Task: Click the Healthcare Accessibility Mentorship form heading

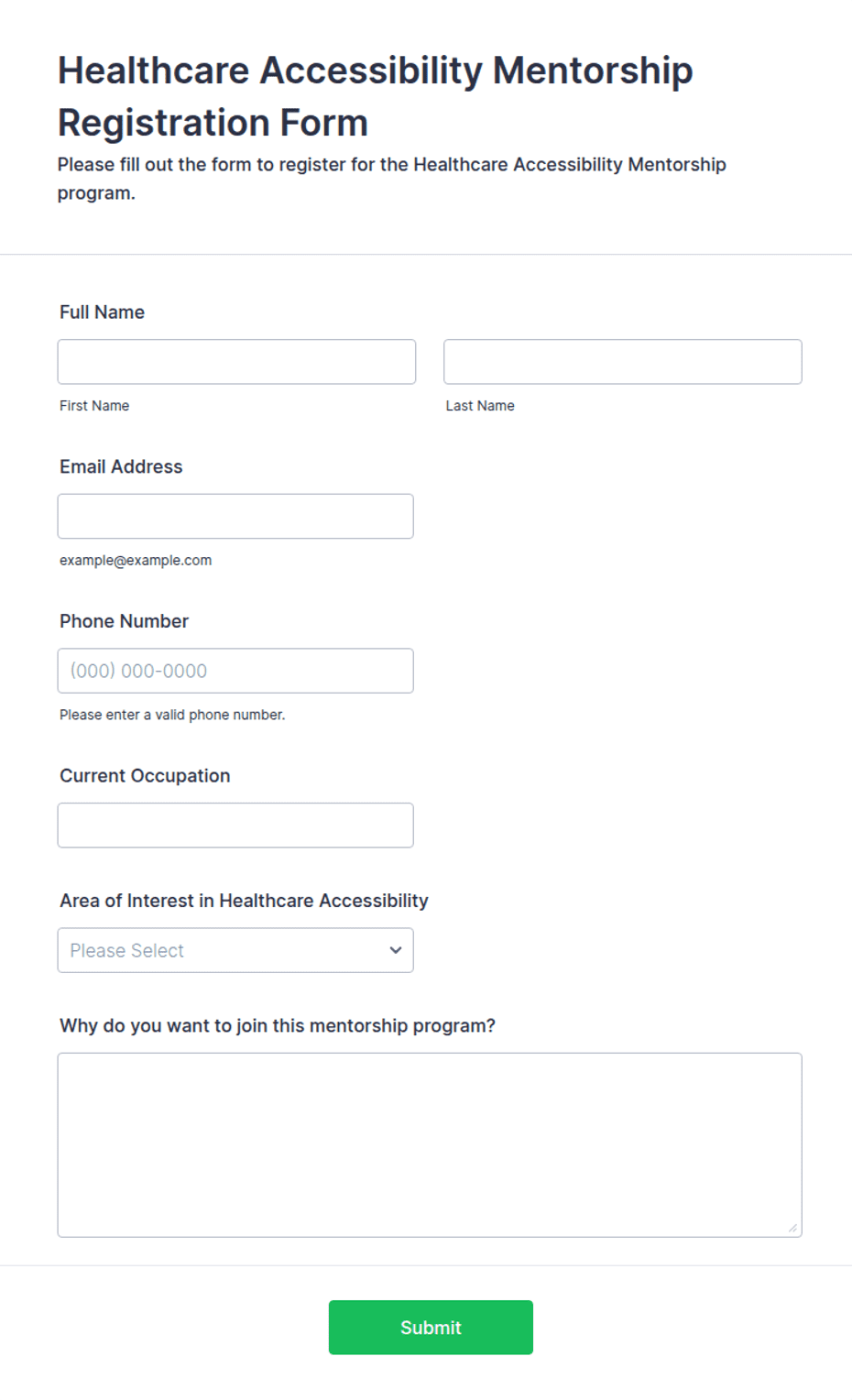Action: click(376, 96)
